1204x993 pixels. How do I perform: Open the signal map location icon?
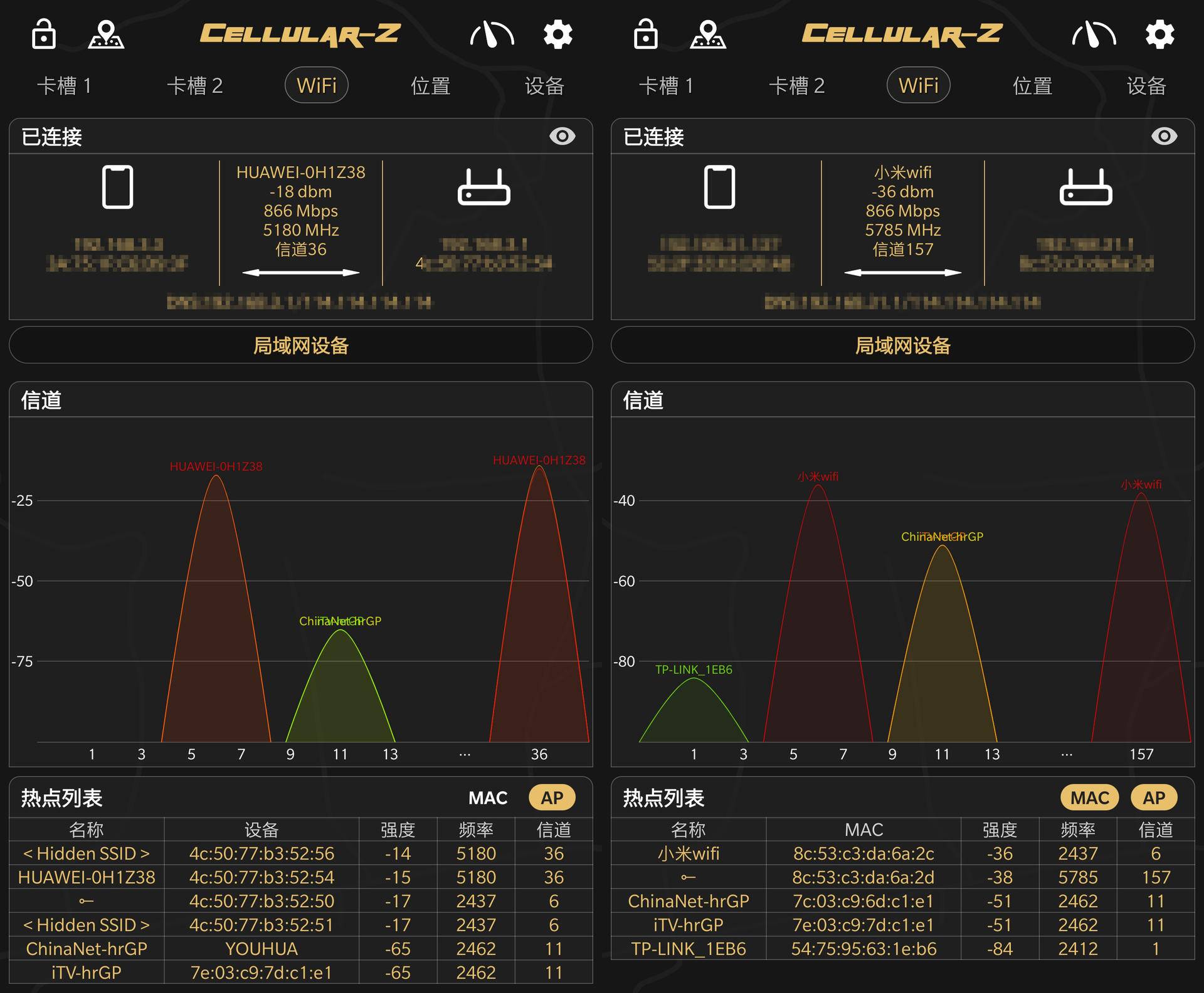(x=107, y=34)
